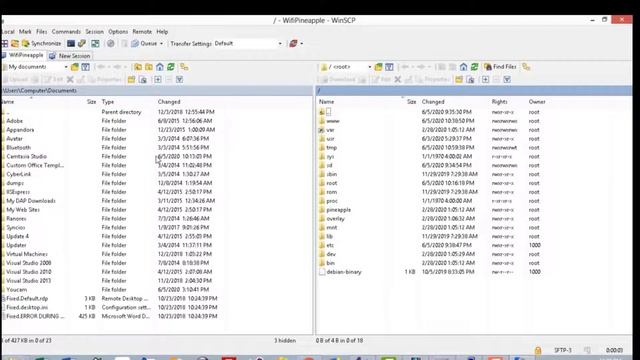Select the overlay folder in remote panel
Image resolution: width=640 pixels, height=360 pixels.
tap(336, 219)
